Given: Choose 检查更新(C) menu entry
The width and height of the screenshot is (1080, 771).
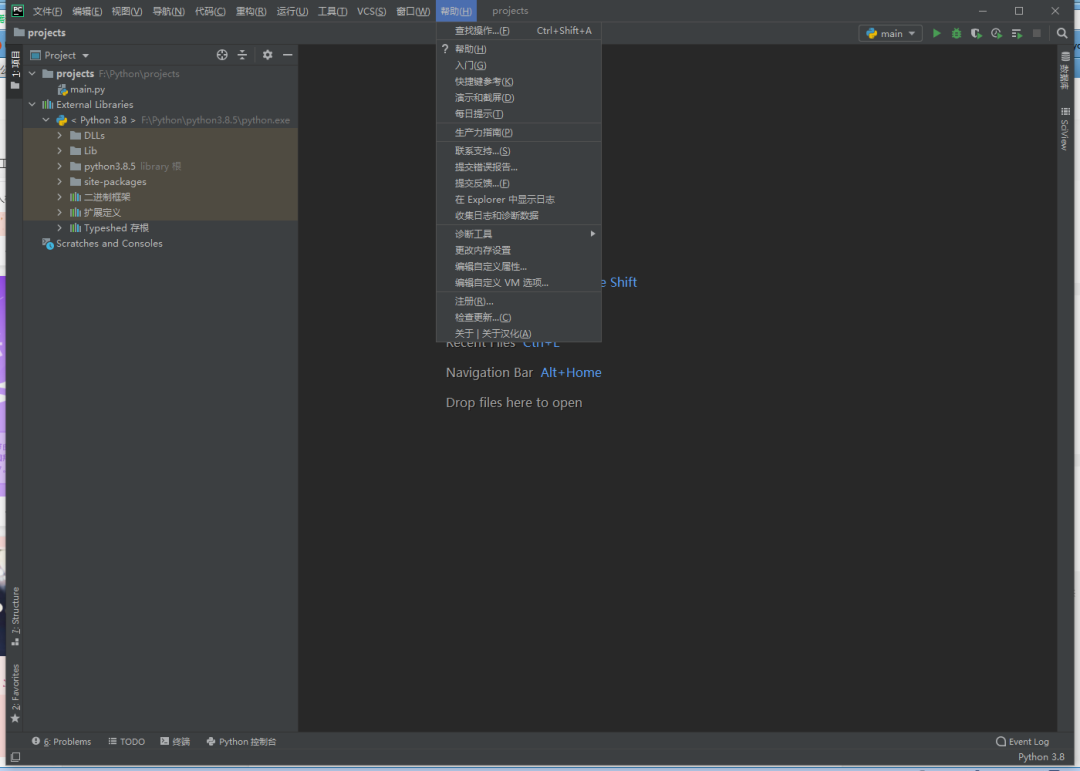Looking at the screenshot, I should [519, 318].
